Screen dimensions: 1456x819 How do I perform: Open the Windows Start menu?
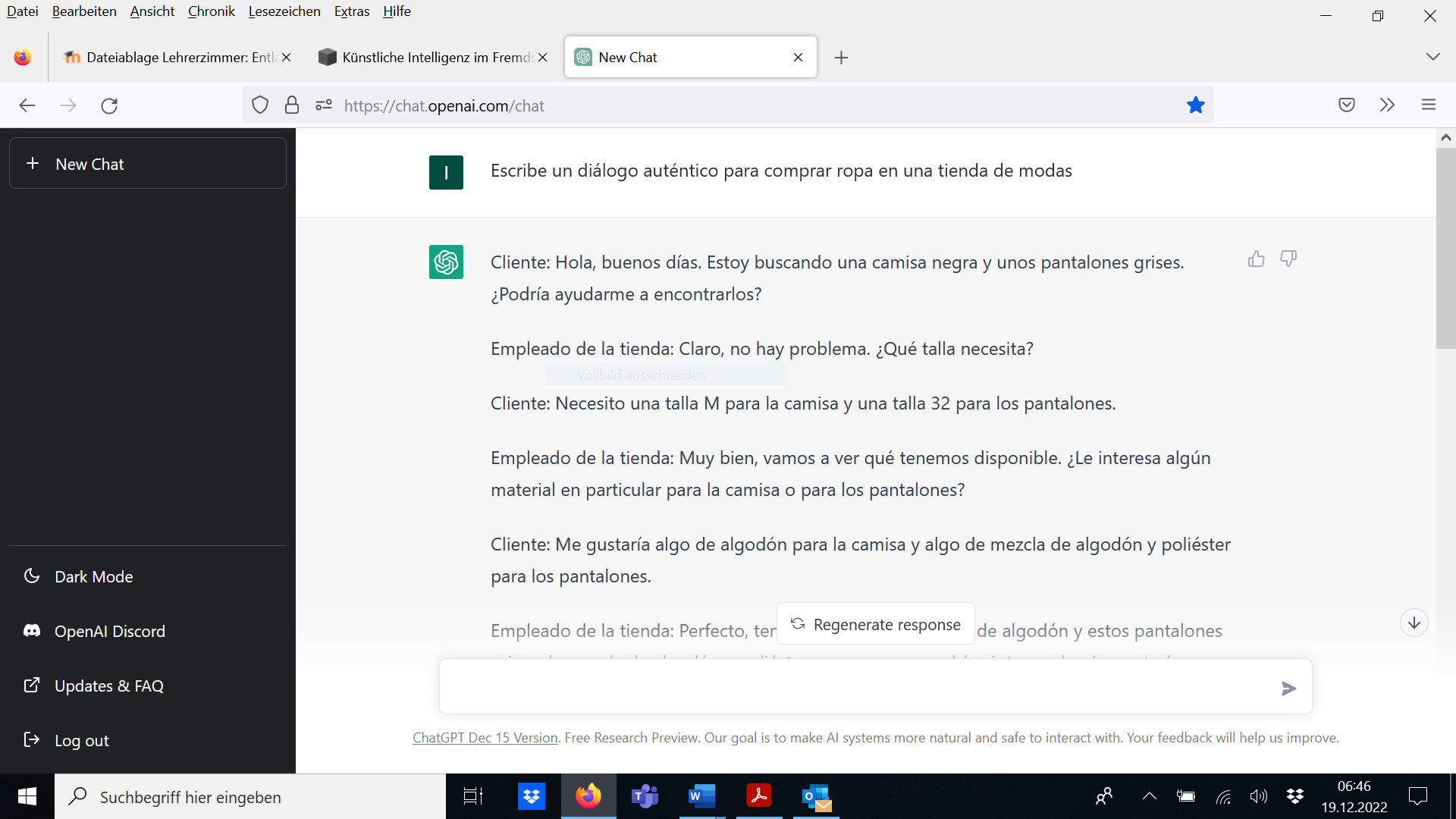coord(27,796)
